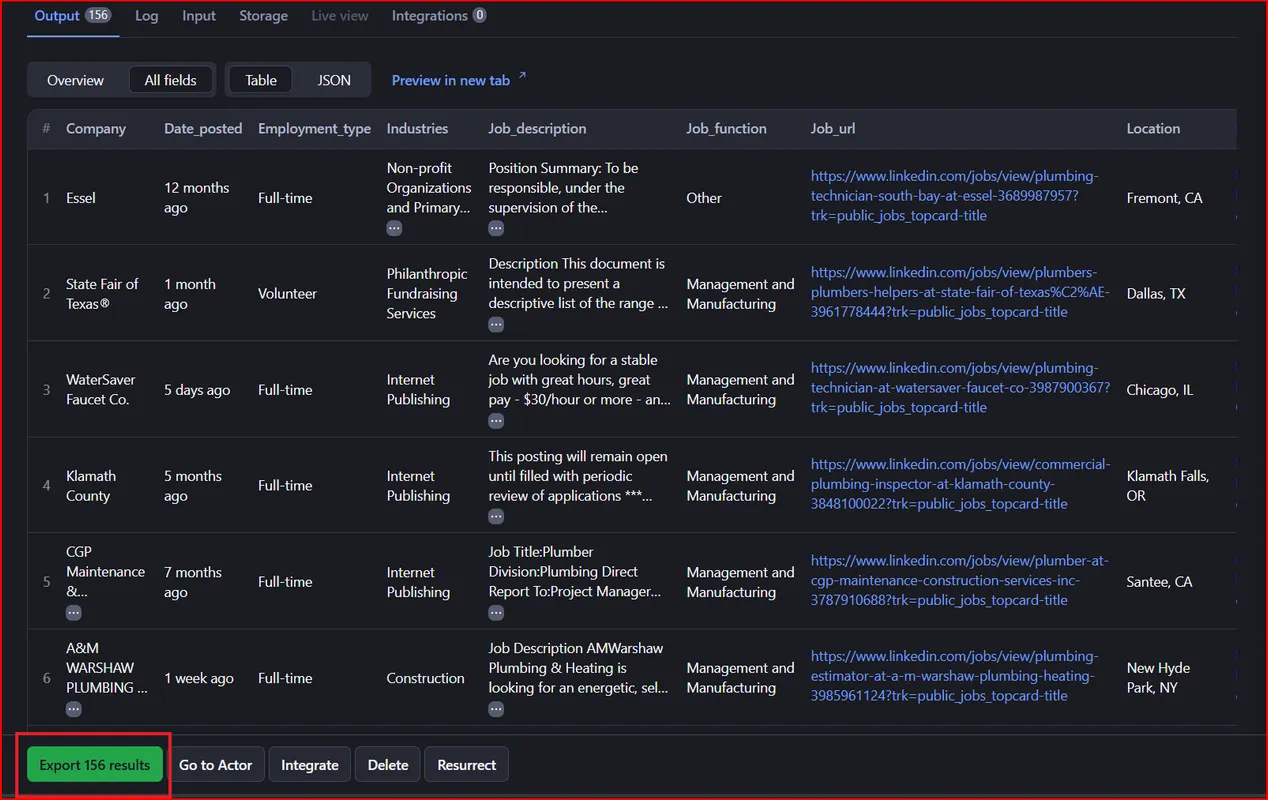Open the Klamath County plumbing inspector URL
Viewport: 1268px width, 800px height.
click(x=960, y=484)
